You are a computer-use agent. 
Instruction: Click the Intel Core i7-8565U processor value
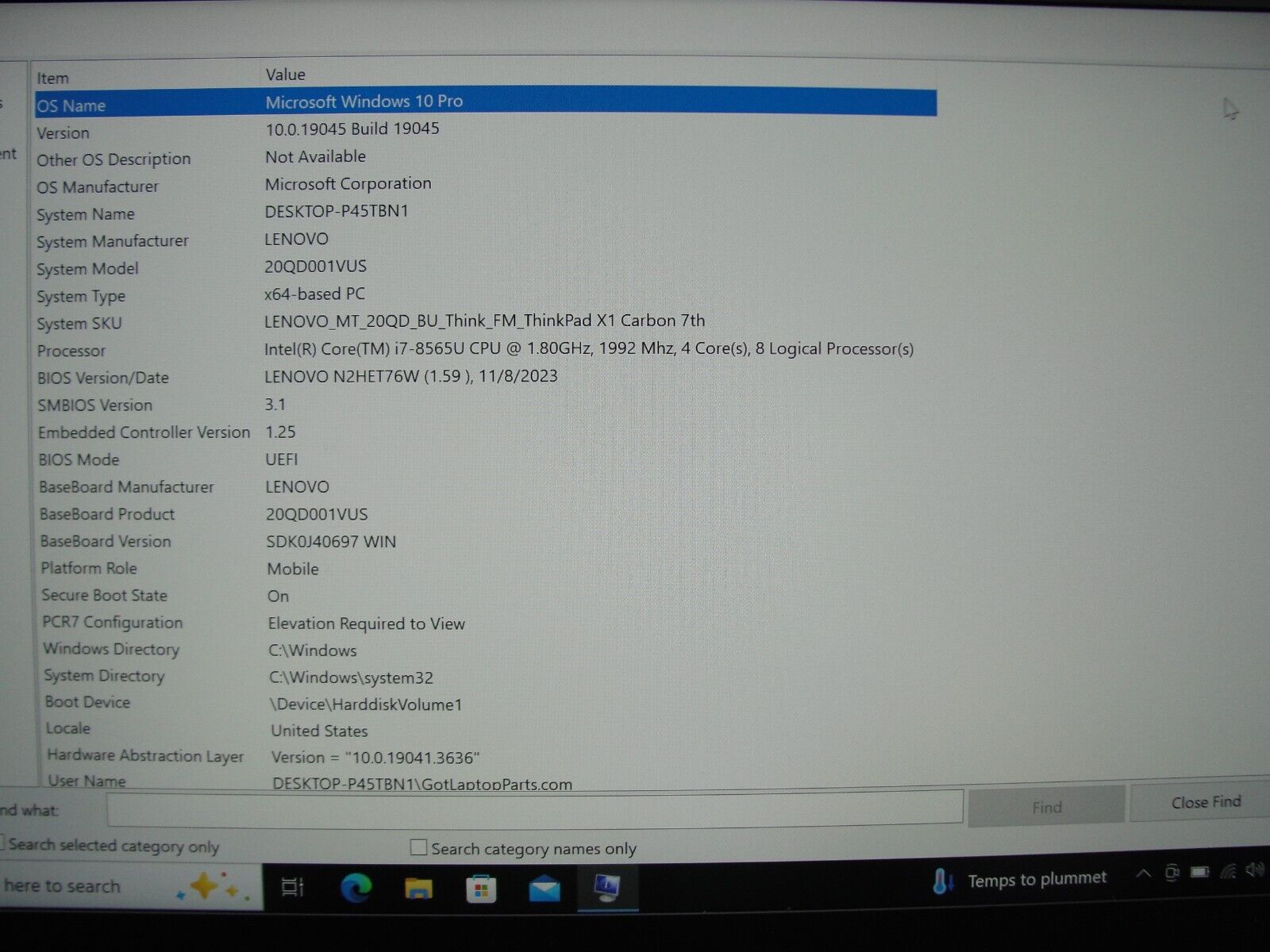589,349
